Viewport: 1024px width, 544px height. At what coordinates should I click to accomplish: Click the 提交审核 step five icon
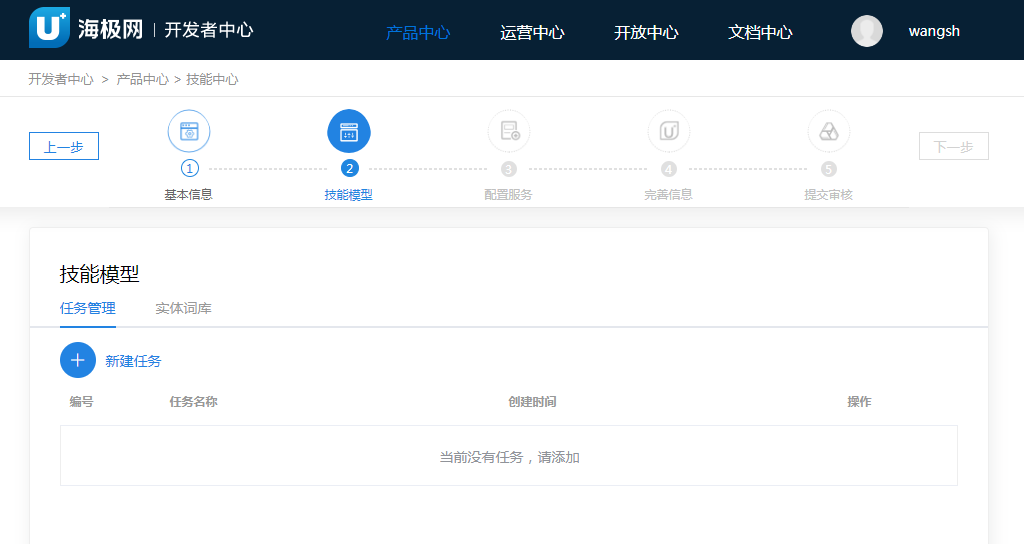(x=828, y=131)
